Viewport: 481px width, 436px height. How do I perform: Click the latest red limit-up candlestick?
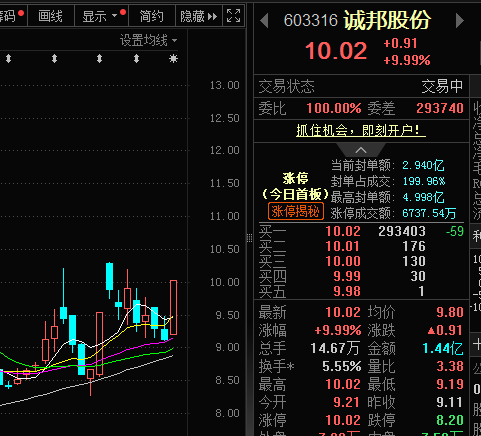pos(173,307)
